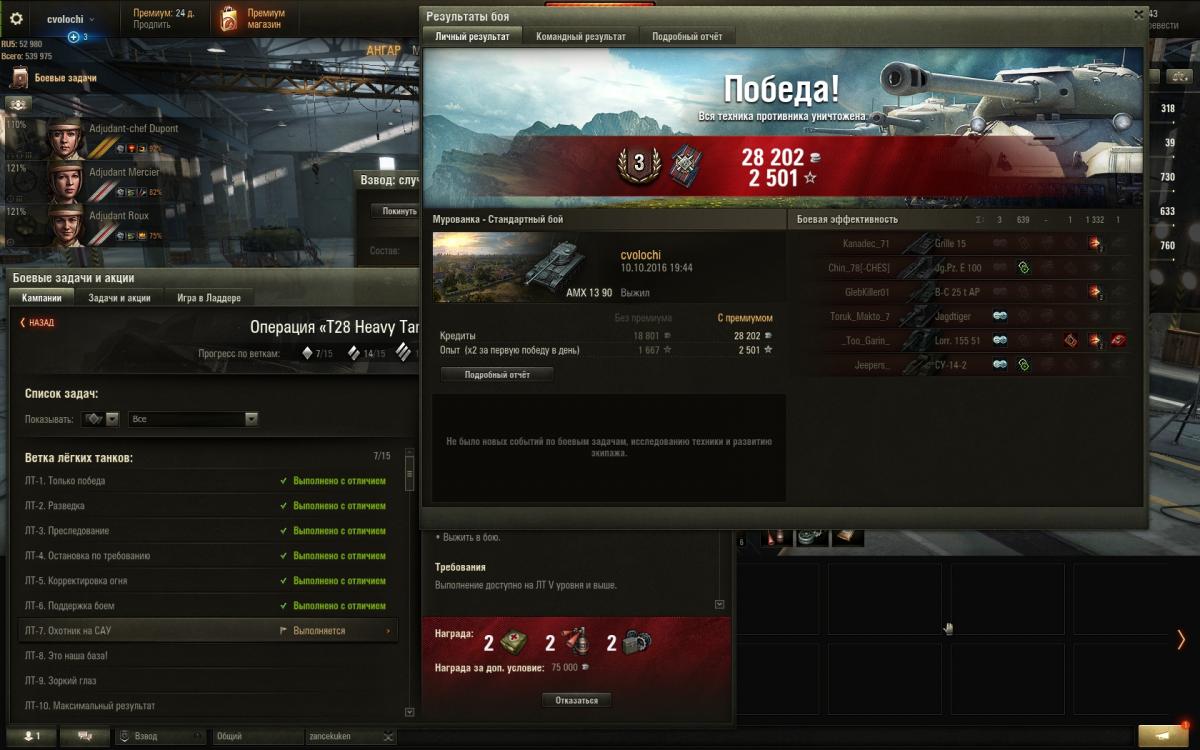This screenshot has height=750, width=1200.
Task: Click fire extinguisher reward icon
Action: 576,642
